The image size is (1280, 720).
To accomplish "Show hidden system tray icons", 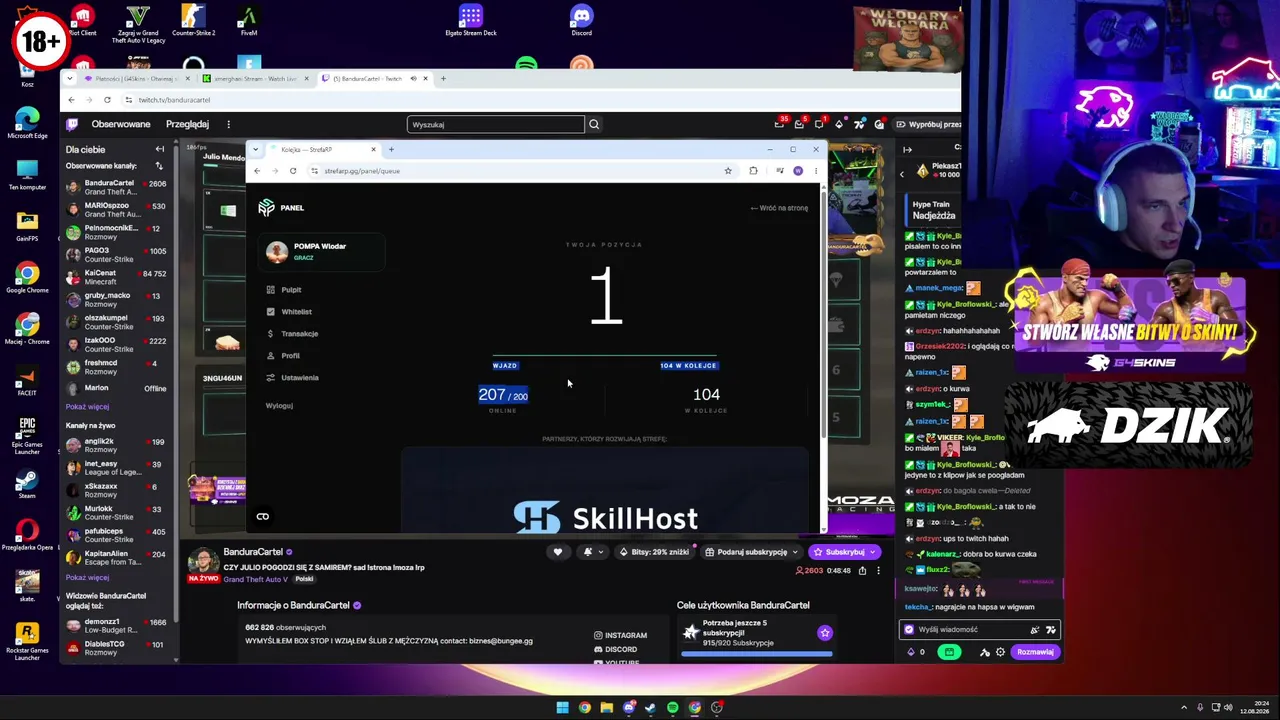I will click(x=1184, y=708).
